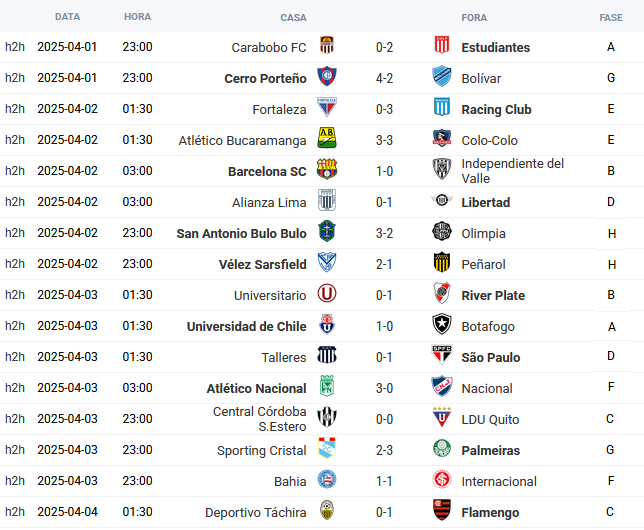Viewport: 644px width, 530px height.
Task: Click the Estudiantes club crest
Action: click(x=442, y=45)
